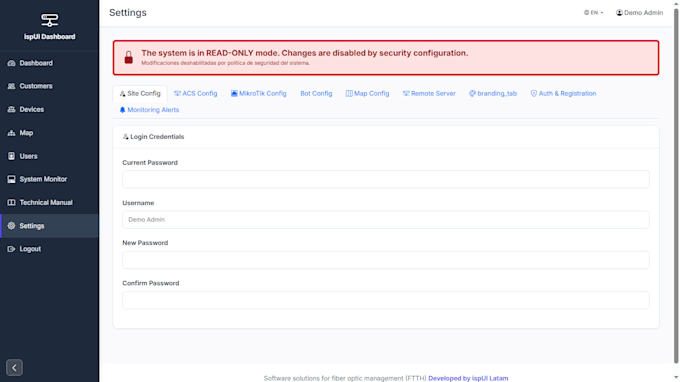
Task: Open the Remote Server tab
Action: click(429, 94)
